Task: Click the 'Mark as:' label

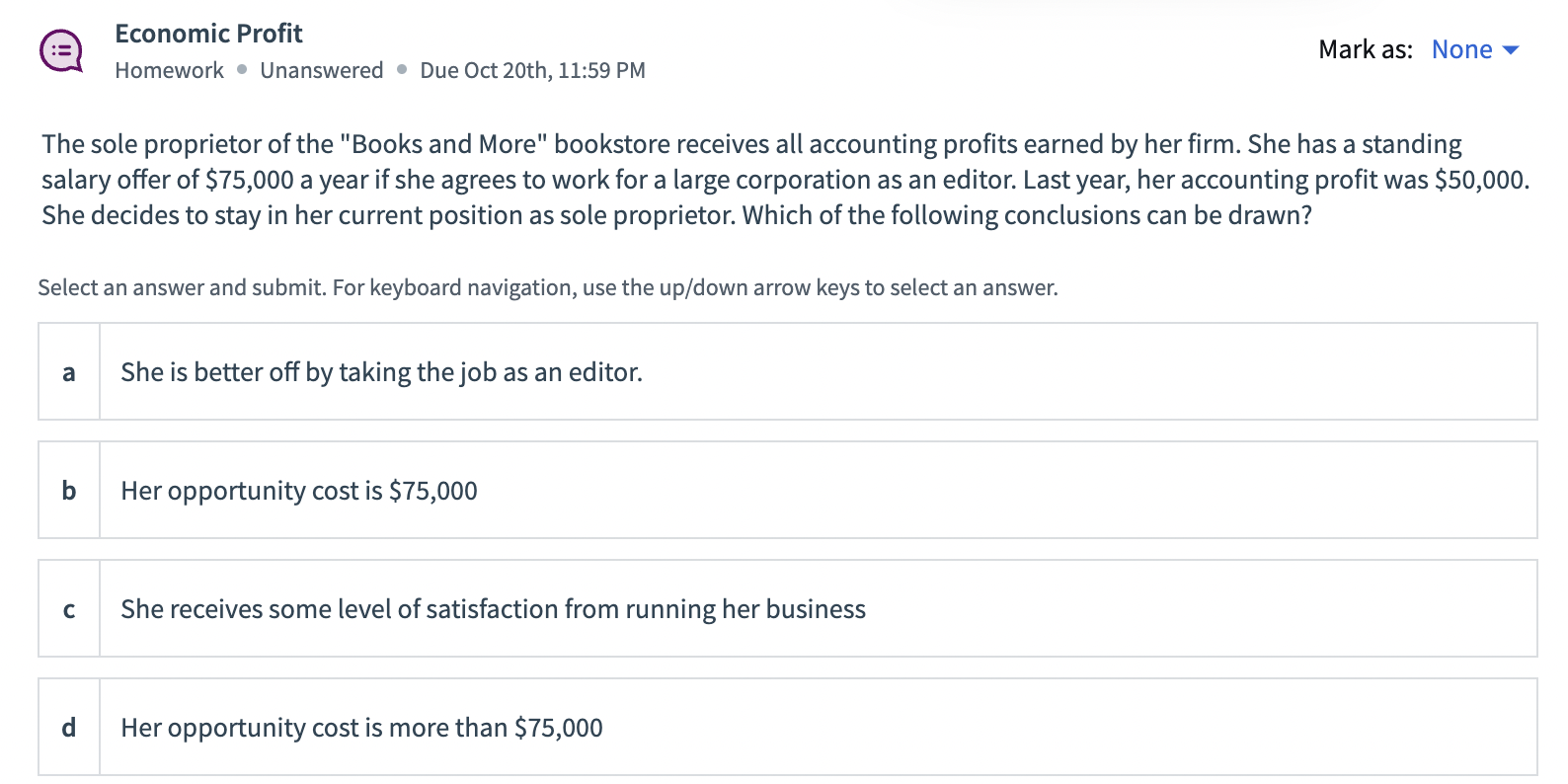Action: click(x=1365, y=49)
